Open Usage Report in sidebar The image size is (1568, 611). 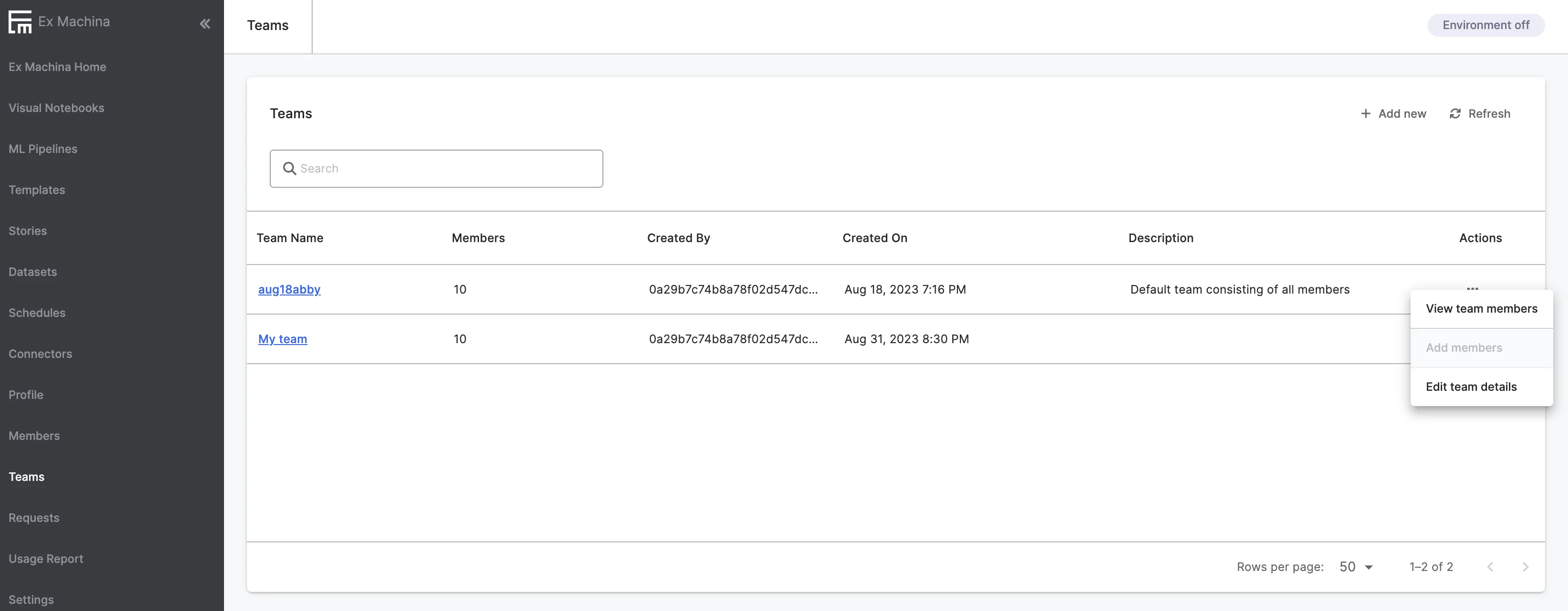46,559
